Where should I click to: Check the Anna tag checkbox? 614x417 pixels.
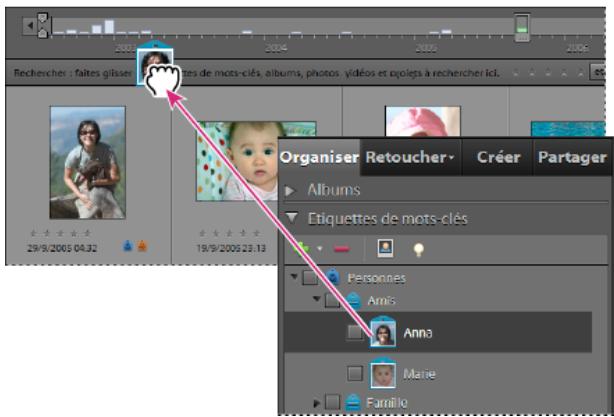tap(355, 332)
